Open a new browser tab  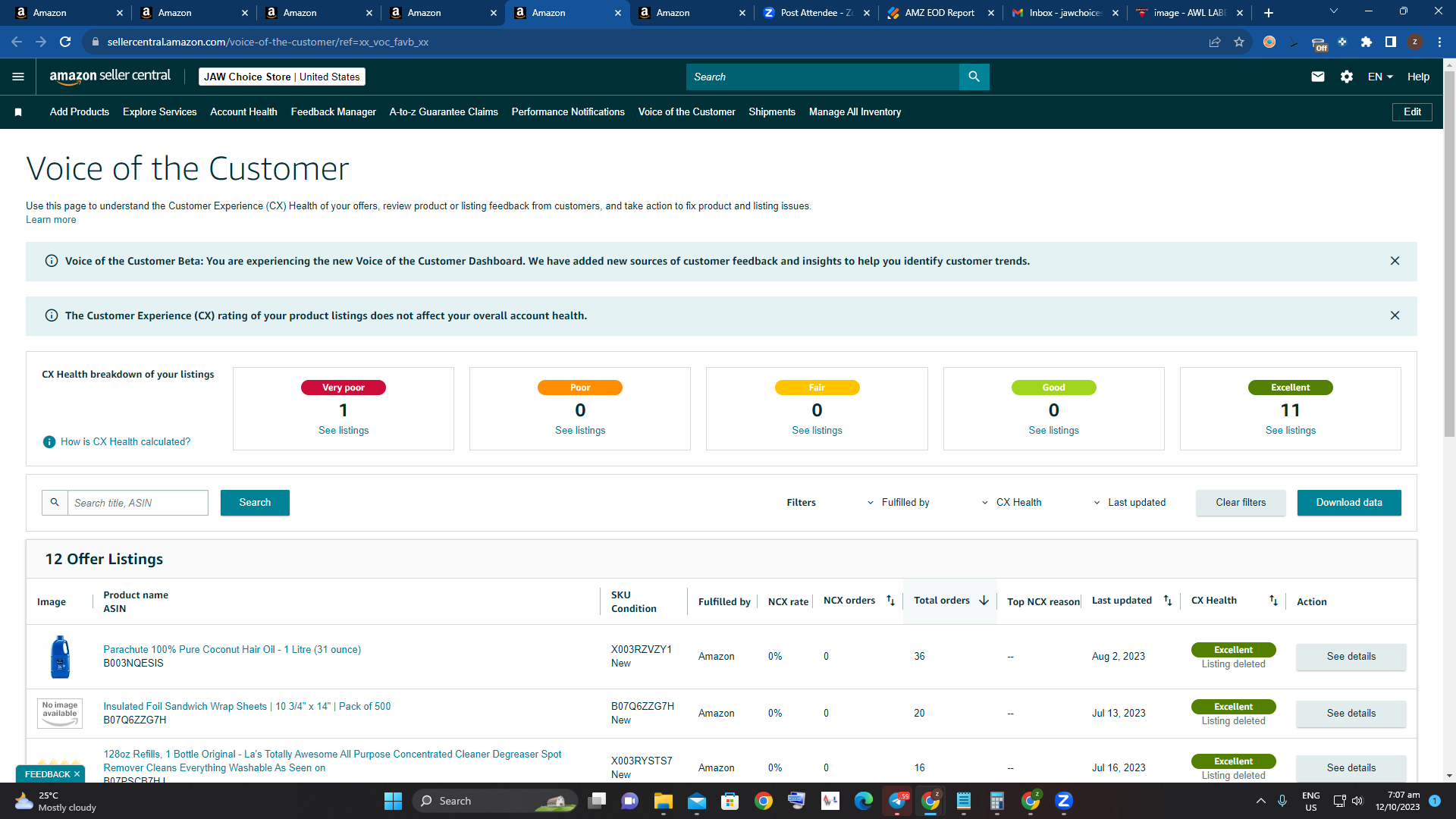tap(1269, 13)
